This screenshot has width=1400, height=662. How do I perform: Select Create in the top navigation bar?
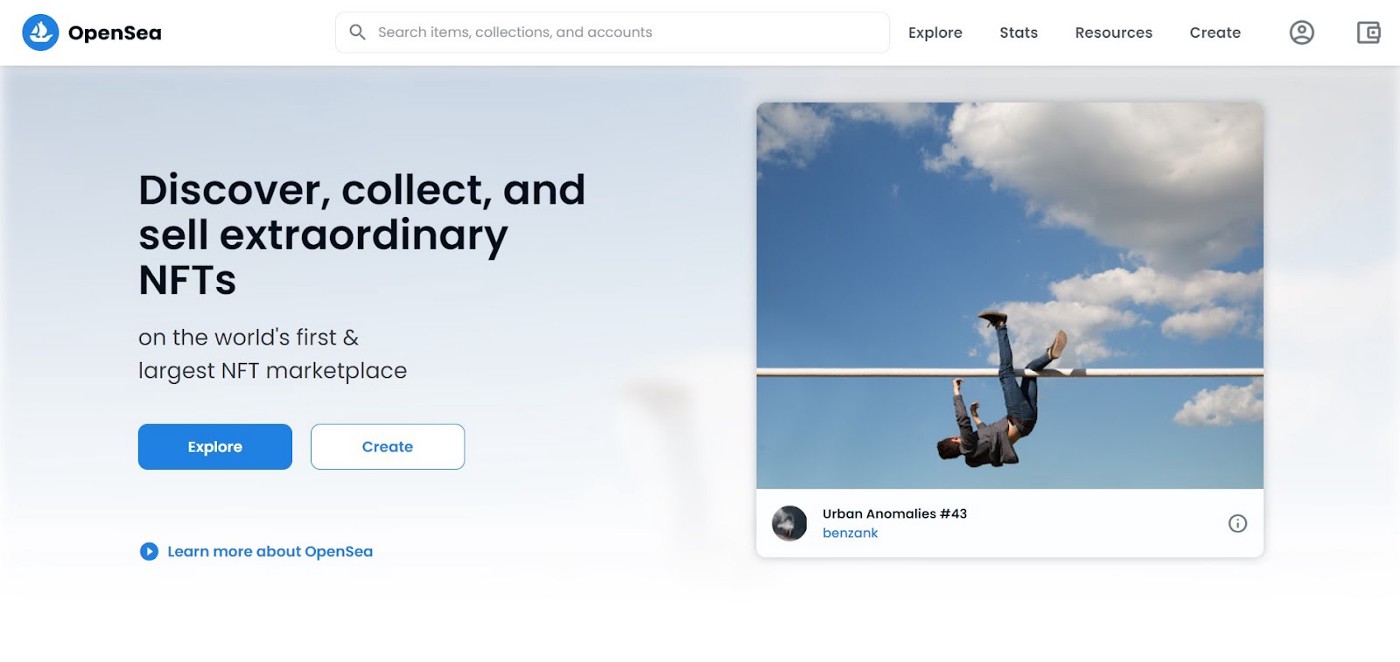1215,33
